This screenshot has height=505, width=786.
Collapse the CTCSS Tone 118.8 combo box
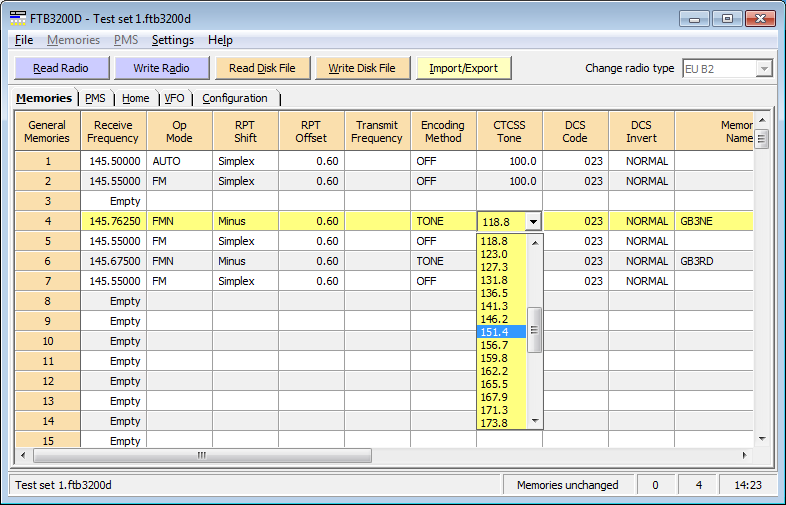(x=533, y=222)
